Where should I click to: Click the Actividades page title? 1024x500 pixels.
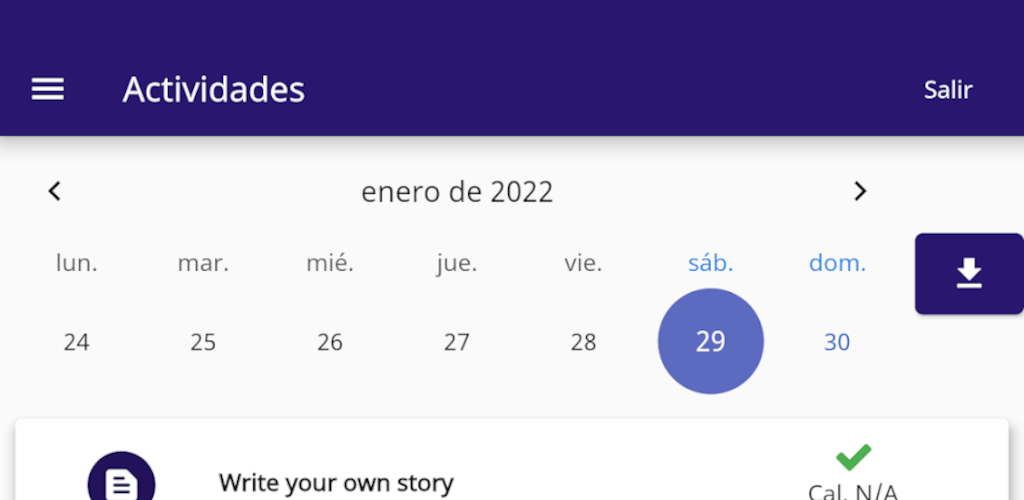pyautogui.click(x=214, y=89)
